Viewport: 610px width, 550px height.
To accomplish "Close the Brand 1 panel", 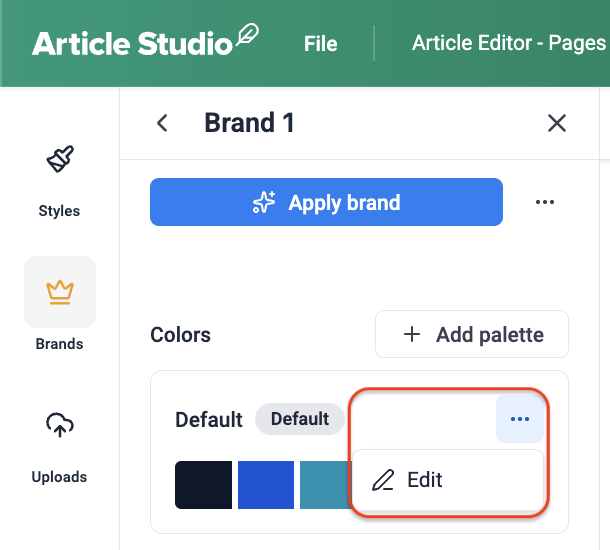I will pyautogui.click(x=557, y=123).
